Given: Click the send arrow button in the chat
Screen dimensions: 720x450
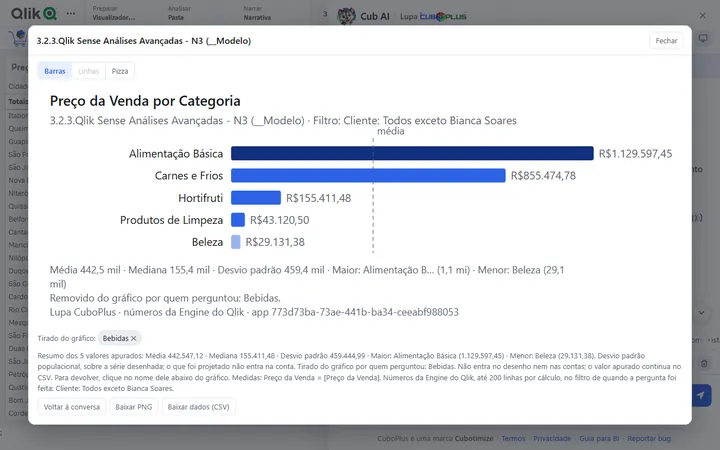Looking at the screenshot, I should tap(701, 395).
